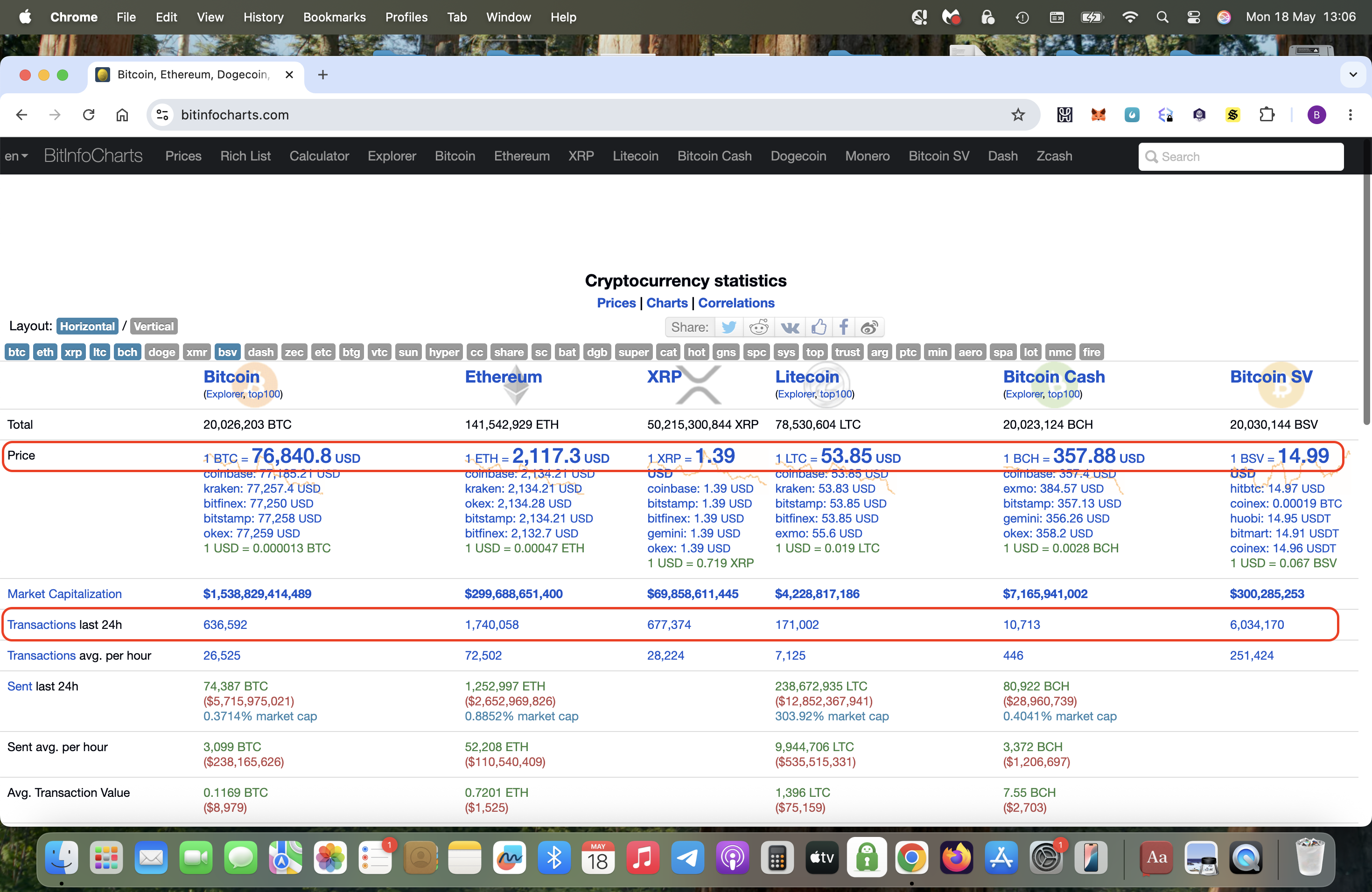Image resolution: width=1372 pixels, height=892 pixels.
Task: Close the Bitcoin, Ethereum, Dogecoin tab
Action: click(289, 74)
